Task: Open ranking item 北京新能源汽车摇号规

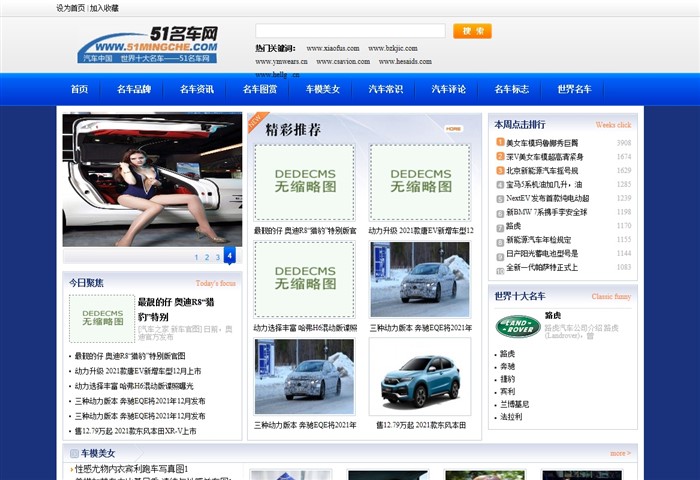Action: click(x=542, y=171)
